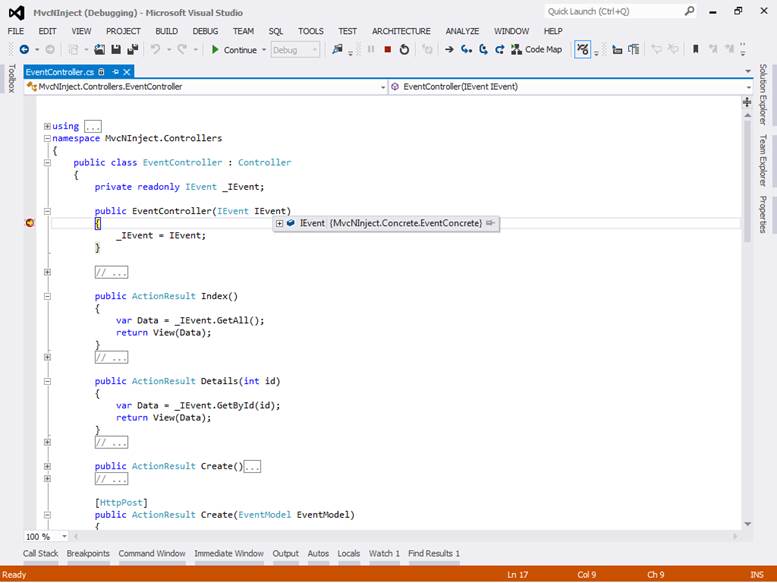The width and height of the screenshot is (777, 583).
Task: Click the Step Into icon
Action: coord(466,50)
